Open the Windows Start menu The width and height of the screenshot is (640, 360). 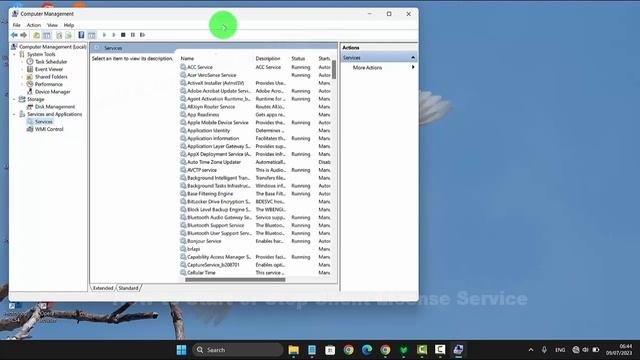click(181, 350)
